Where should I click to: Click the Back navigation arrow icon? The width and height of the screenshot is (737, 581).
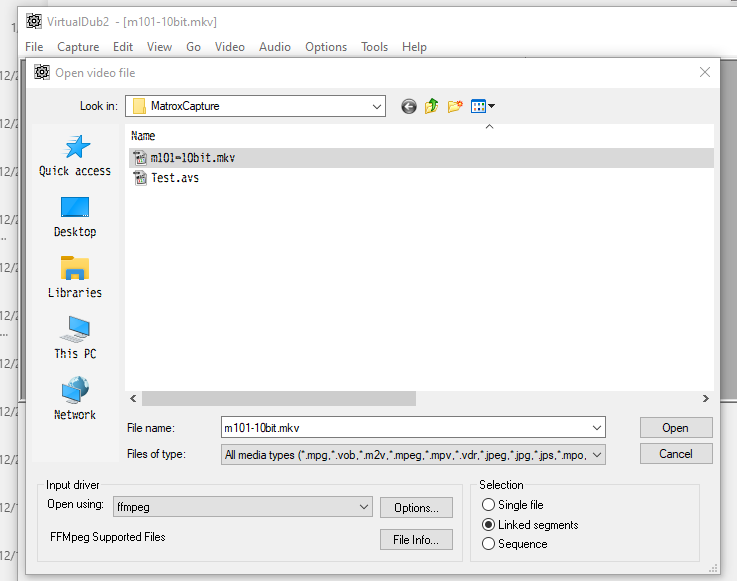coord(408,107)
